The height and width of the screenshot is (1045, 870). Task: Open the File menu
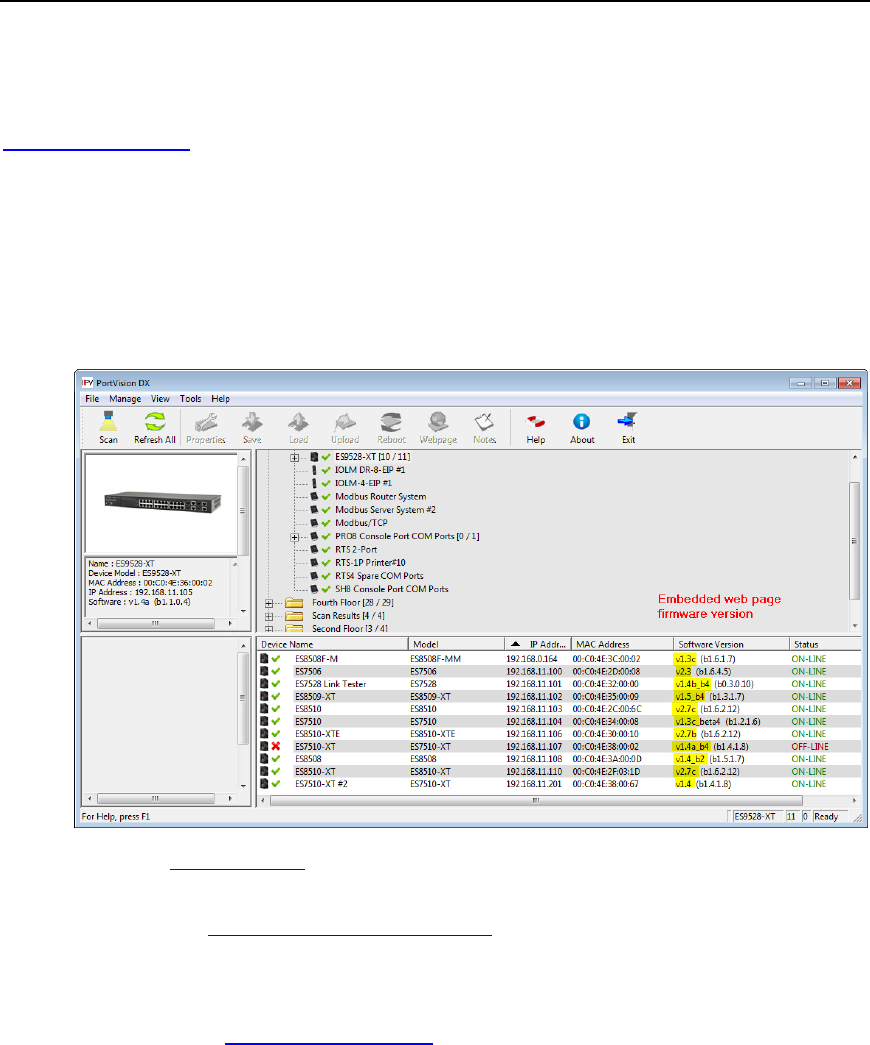click(92, 399)
